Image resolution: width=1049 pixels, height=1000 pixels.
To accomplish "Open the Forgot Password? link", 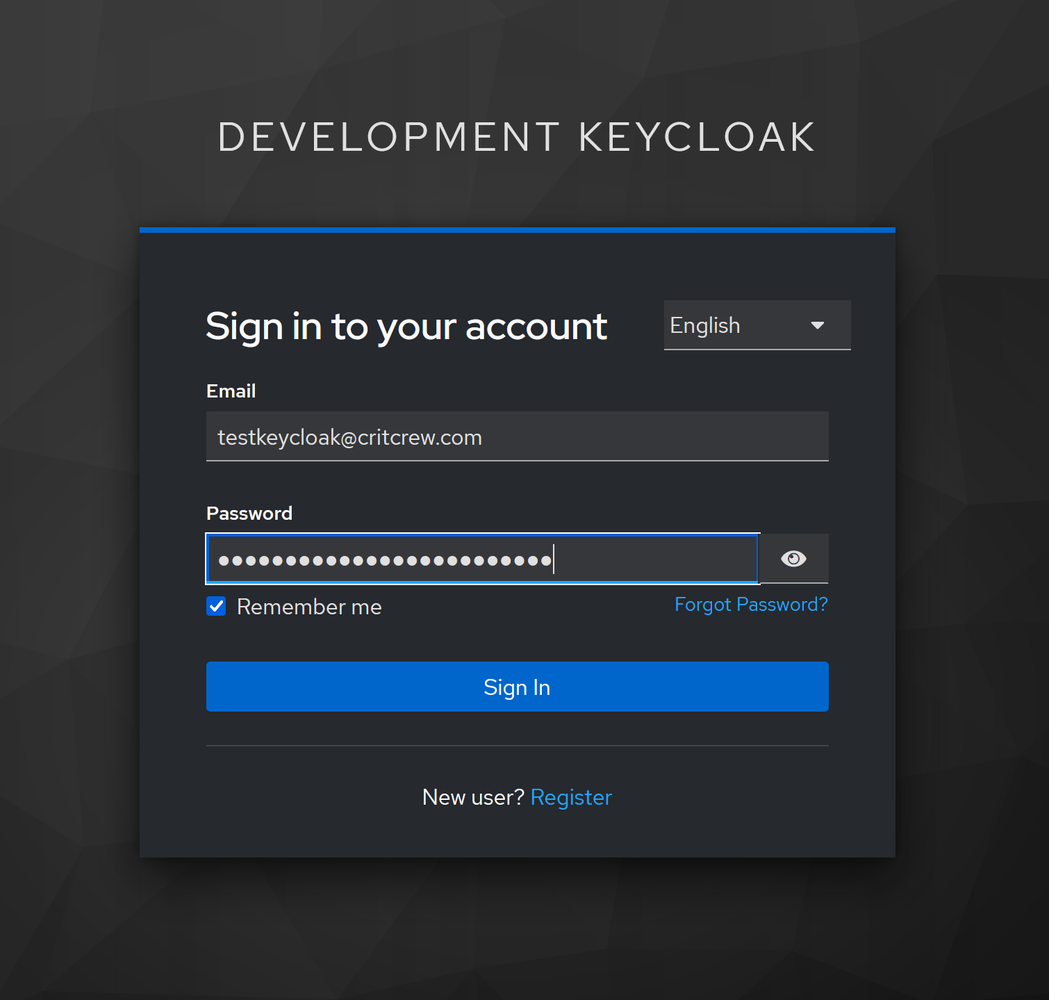I will click(x=751, y=604).
